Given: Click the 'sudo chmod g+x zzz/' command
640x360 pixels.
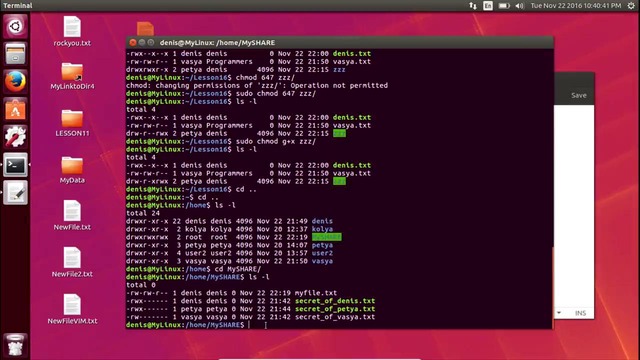Looking at the screenshot, I should (x=276, y=141).
